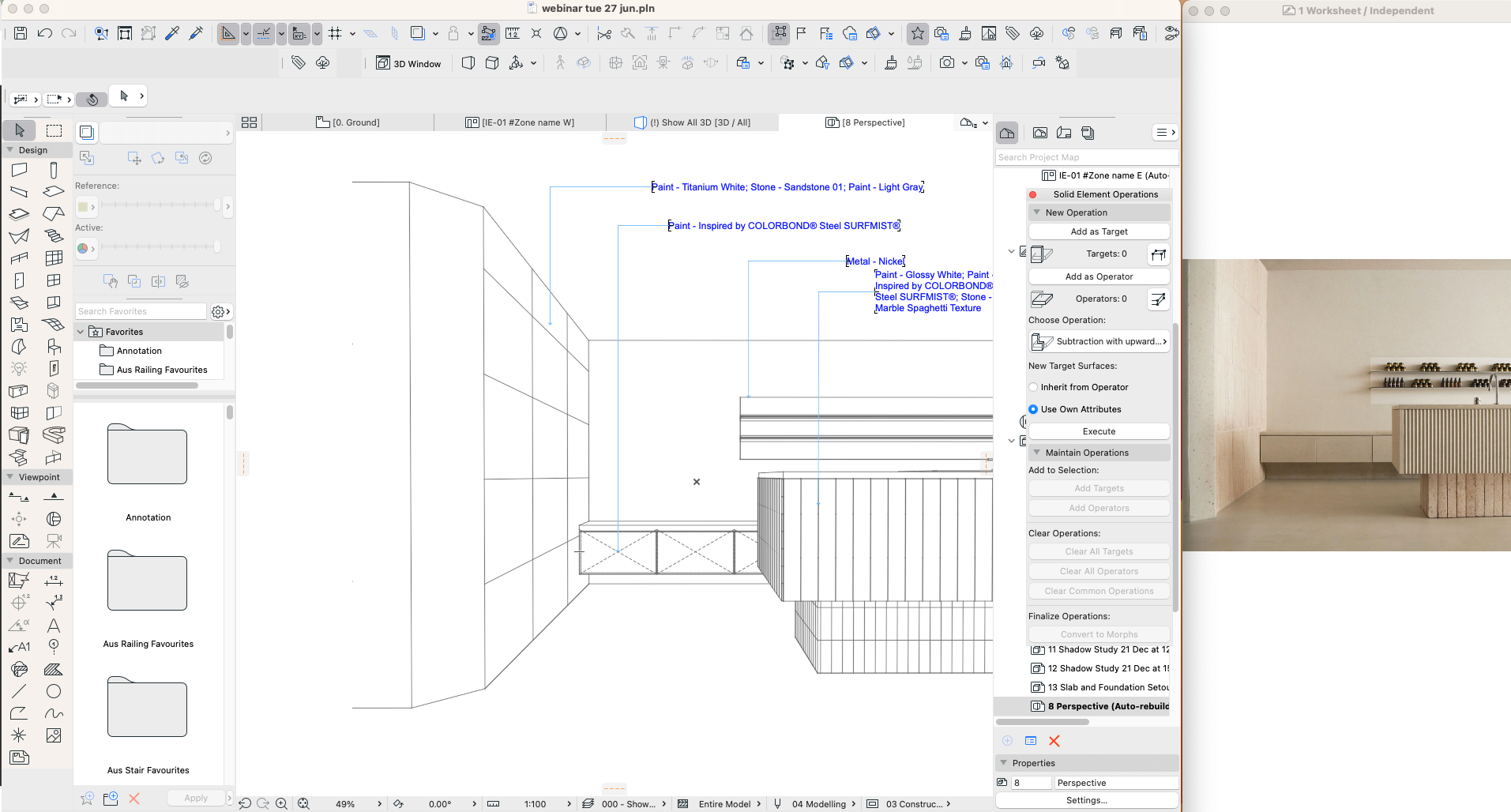Collapse the Favorites folder tree
Viewport: 1511px width, 812px height.
pyautogui.click(x=81, y=332)
